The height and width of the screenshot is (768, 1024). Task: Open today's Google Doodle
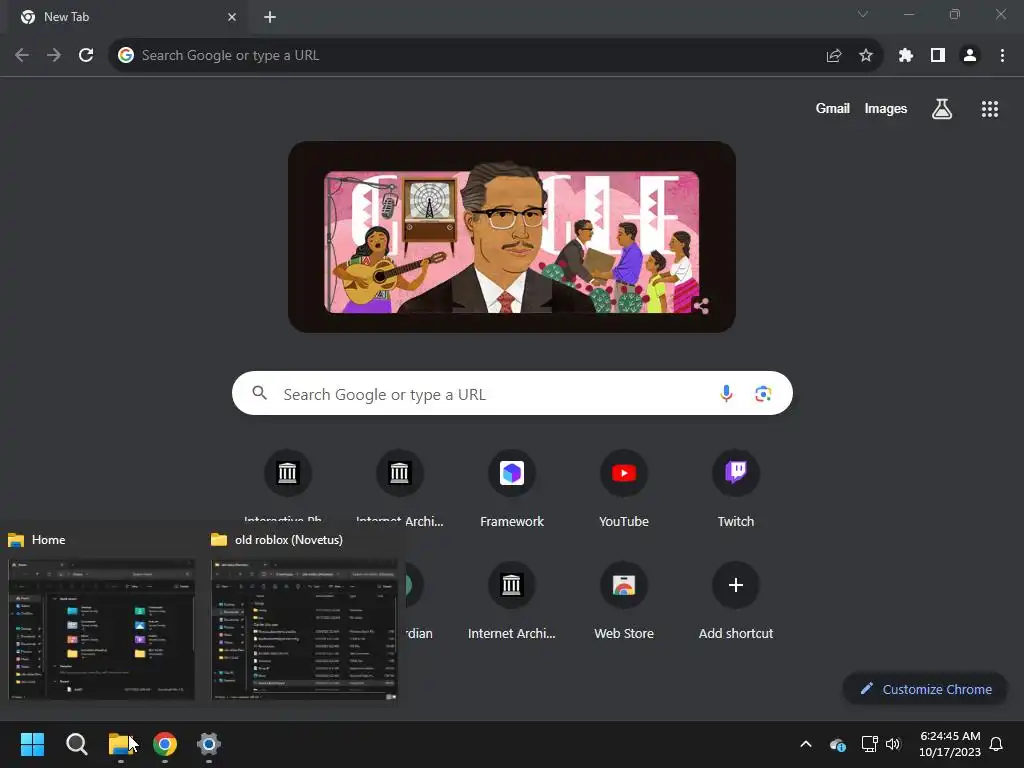[511, 237]
